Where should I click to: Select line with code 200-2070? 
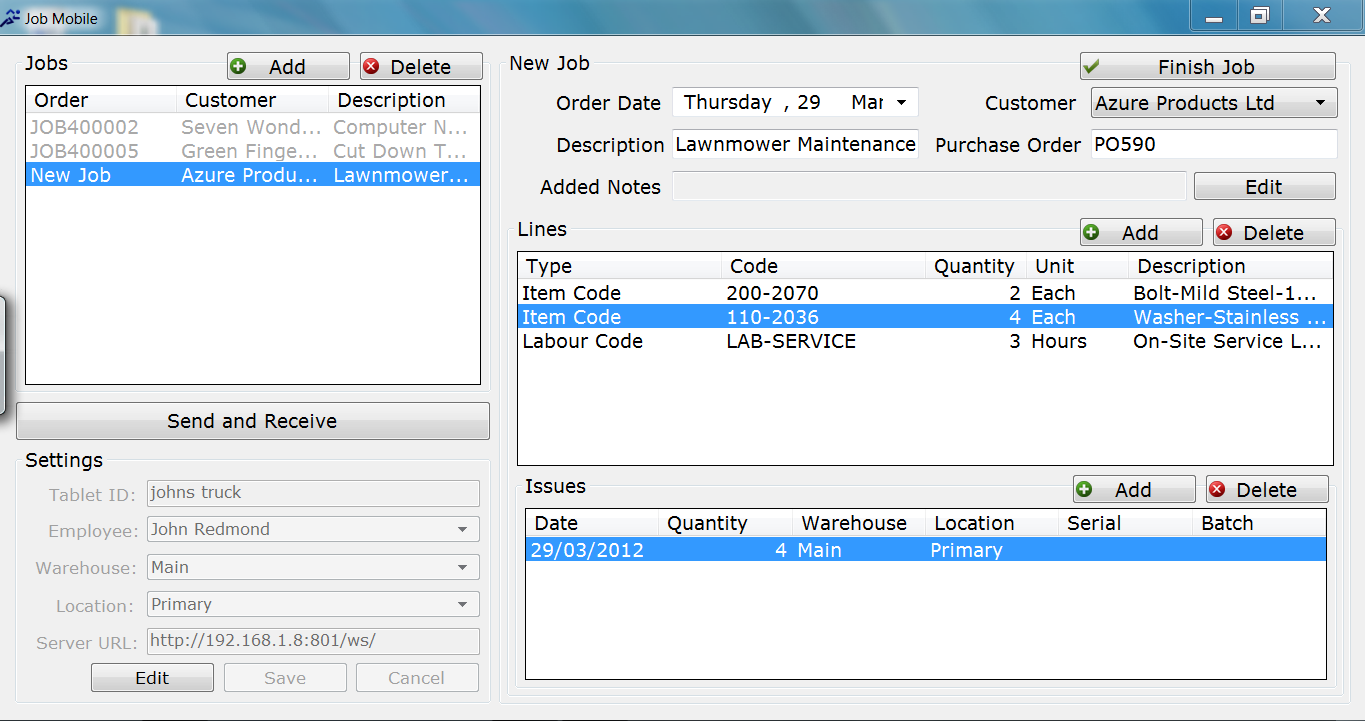click(925, 293)
